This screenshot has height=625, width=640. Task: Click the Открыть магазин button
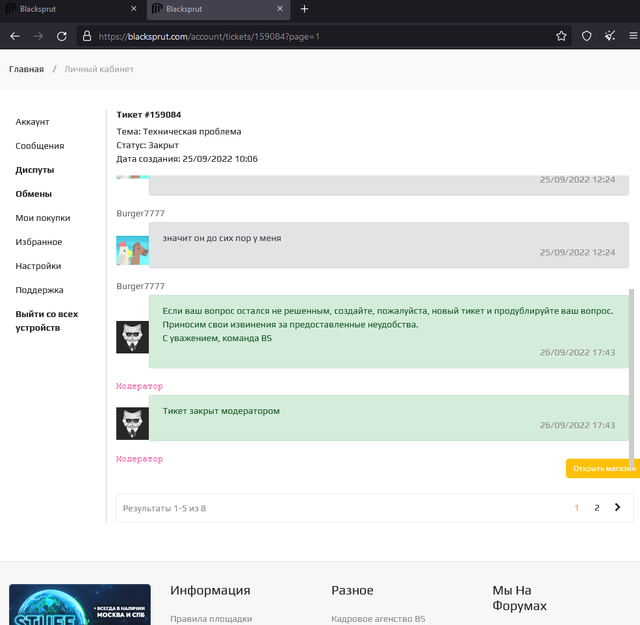[x=603, y=468]
